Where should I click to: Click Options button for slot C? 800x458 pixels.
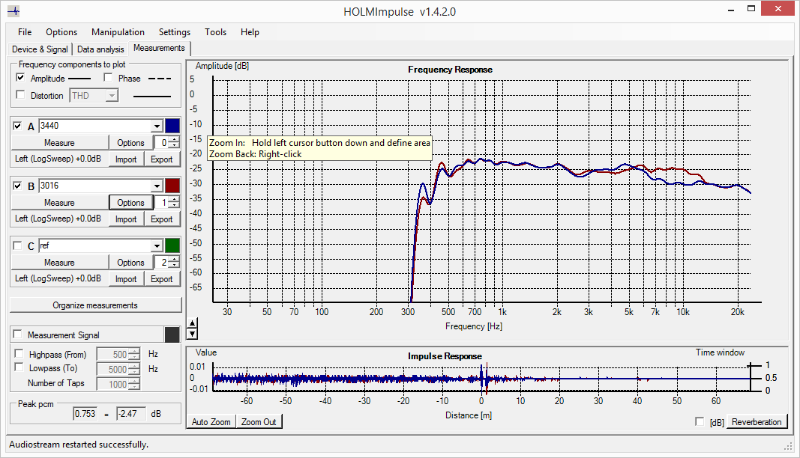(131, 263)
